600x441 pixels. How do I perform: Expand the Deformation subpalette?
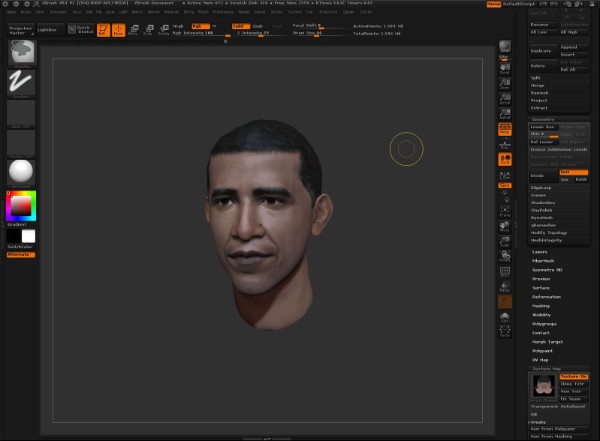coord(546,297)
